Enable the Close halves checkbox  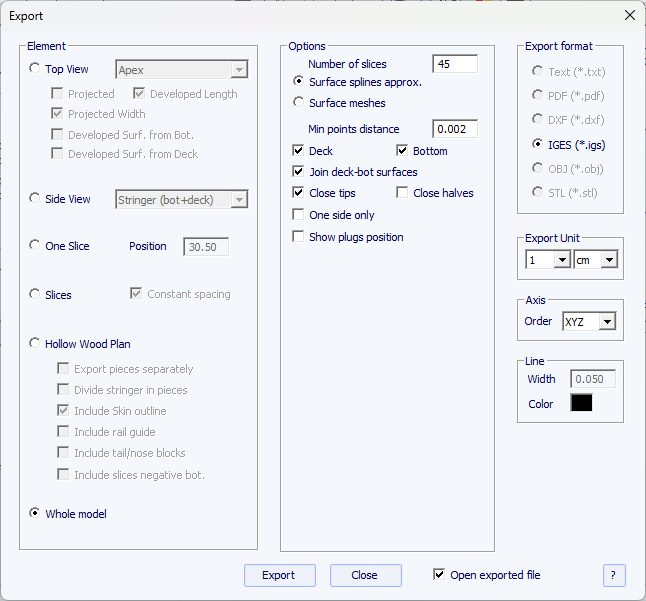coord(402,192)
